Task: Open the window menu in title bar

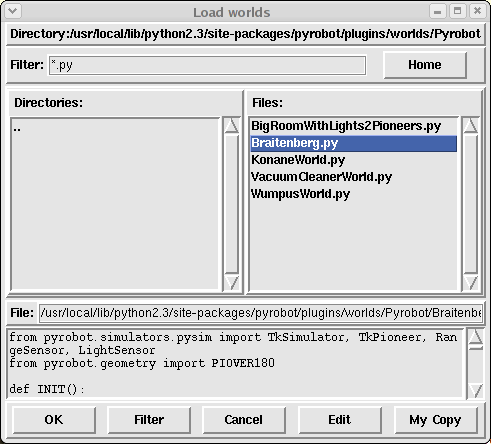Action: point(13,11)
